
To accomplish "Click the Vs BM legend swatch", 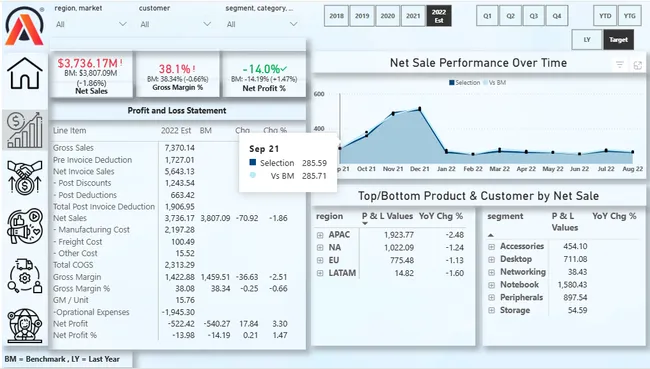I will [x=485, y=83].
